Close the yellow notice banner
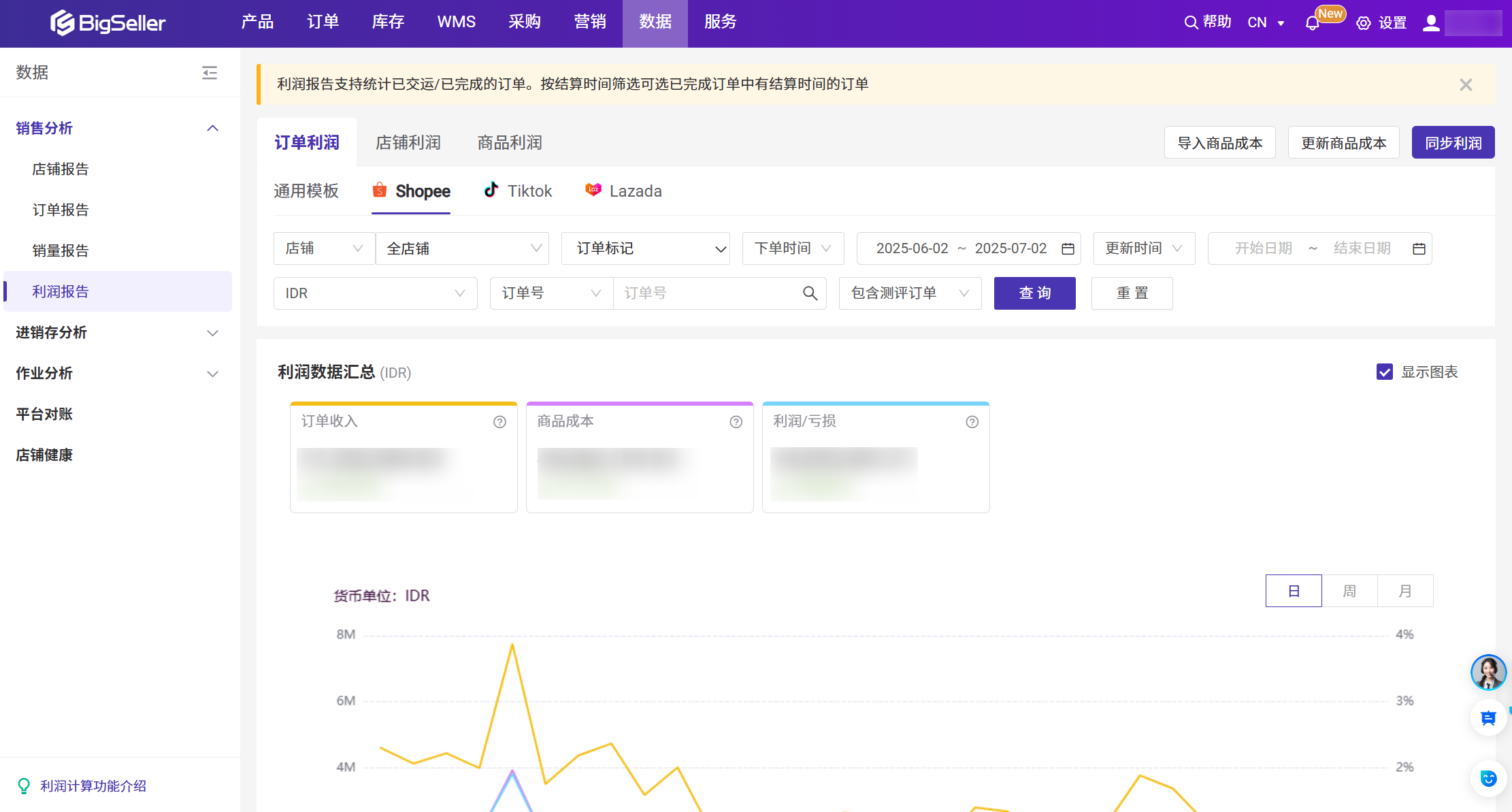 1466,84
